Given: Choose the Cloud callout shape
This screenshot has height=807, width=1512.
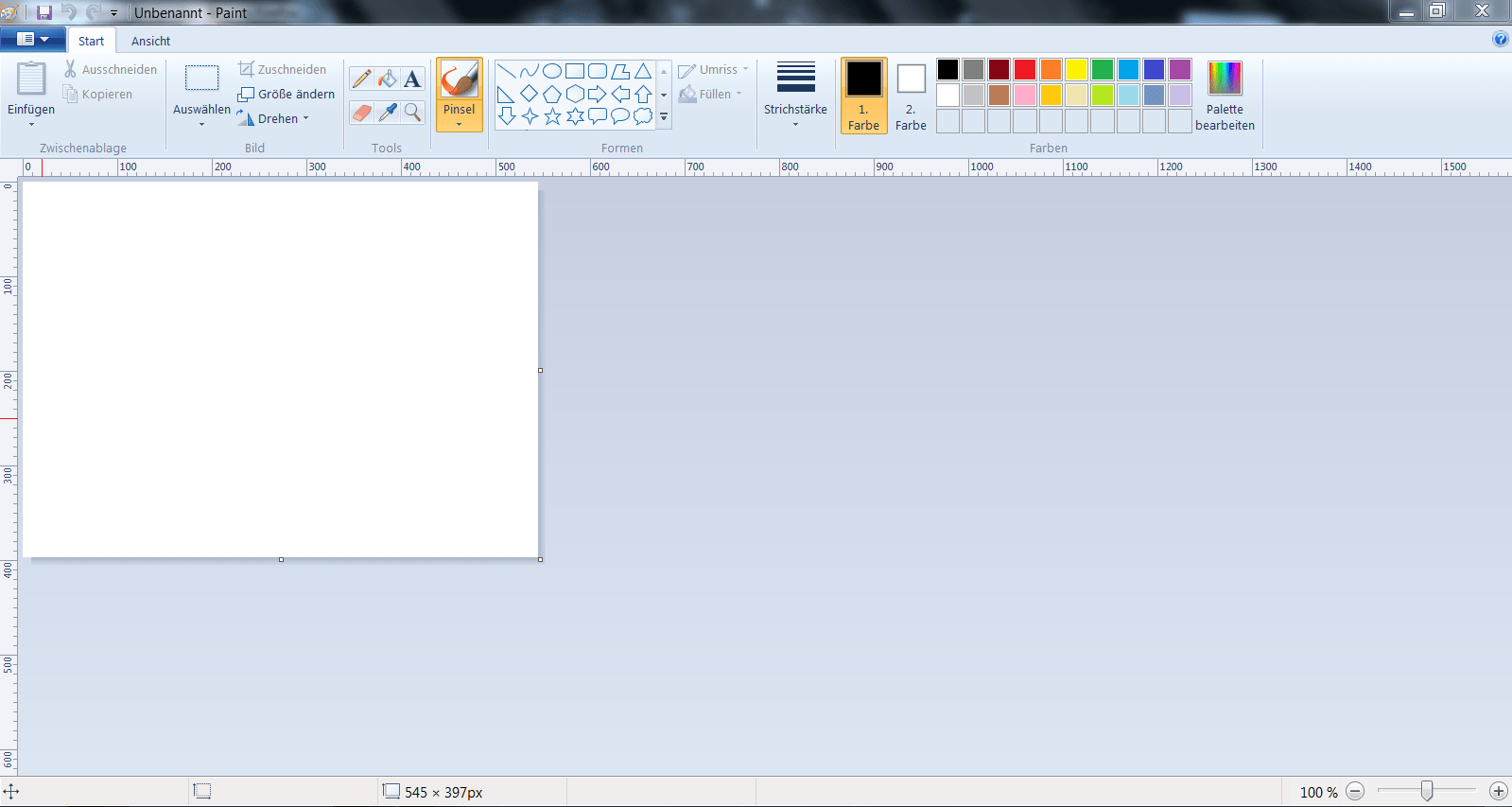Looking at the screenshot, I should point(643,116).
